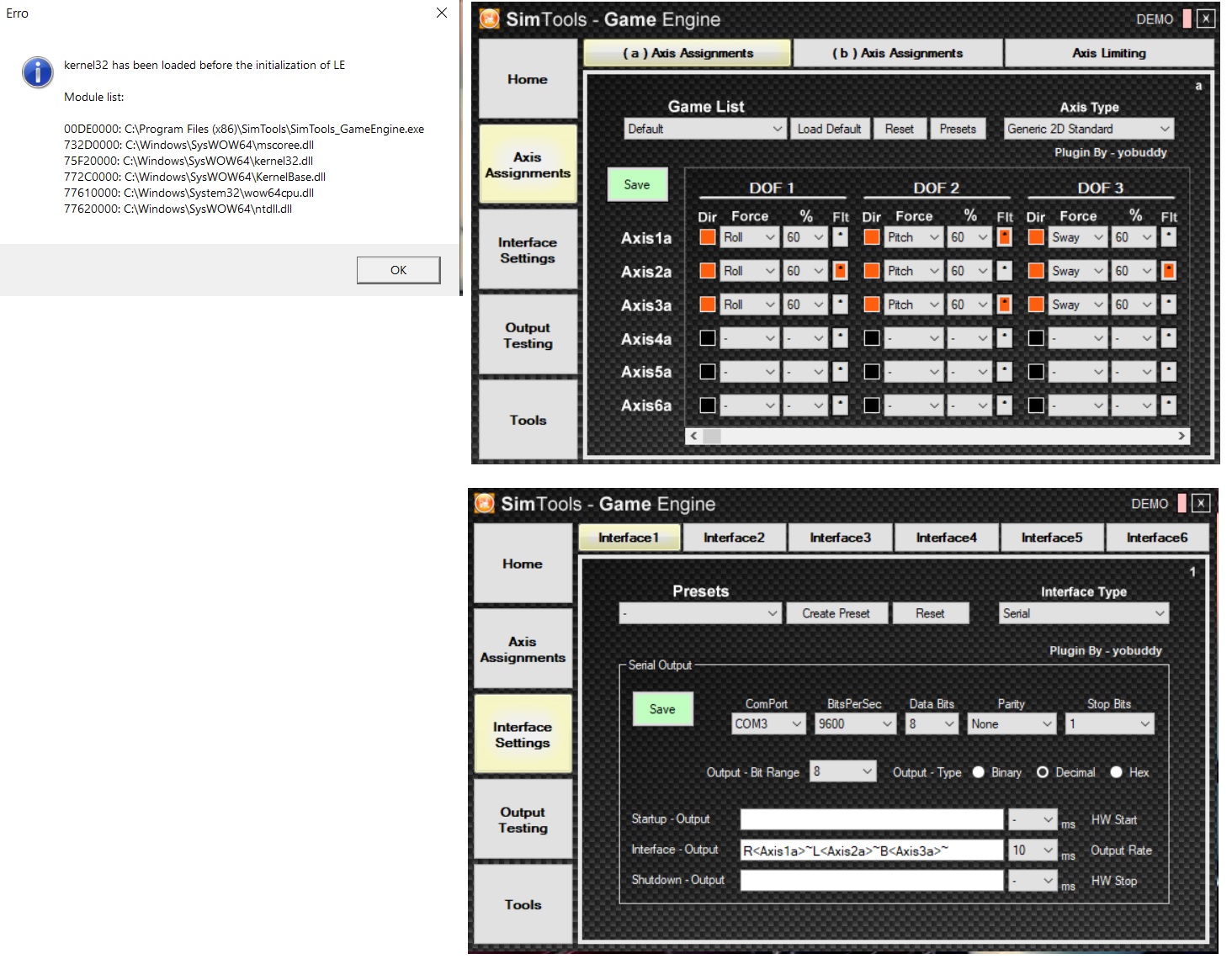Open Output Testing in top SimTools sidebar
1232x959 pixels.
coord(528,335)
